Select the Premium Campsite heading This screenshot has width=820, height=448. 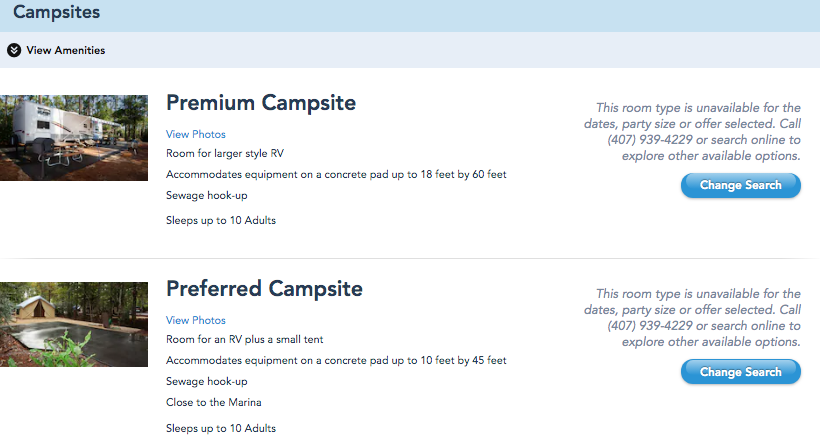coord(261,103)
